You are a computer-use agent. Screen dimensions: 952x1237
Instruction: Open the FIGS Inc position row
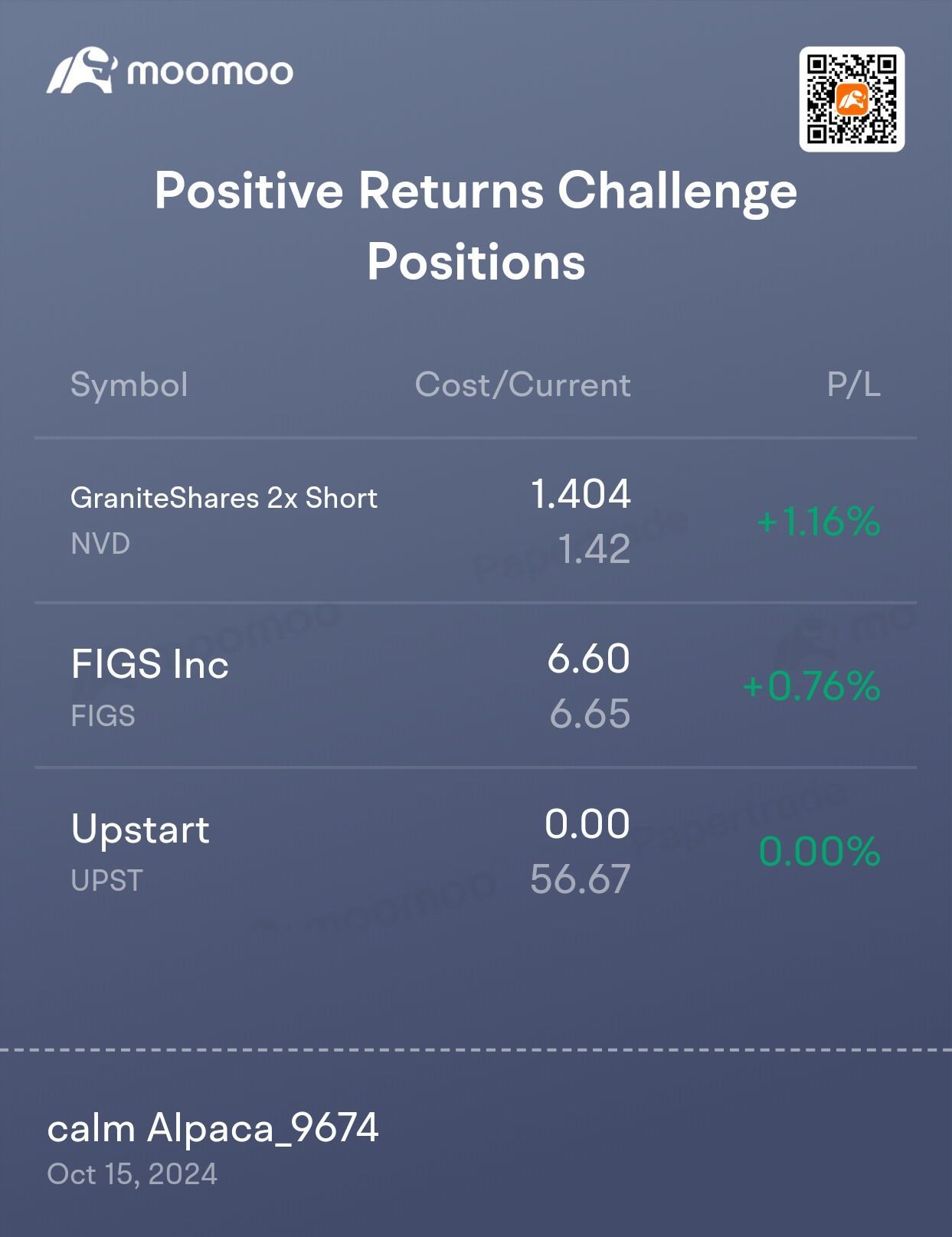pyautogui.click(x=476, y=685)
